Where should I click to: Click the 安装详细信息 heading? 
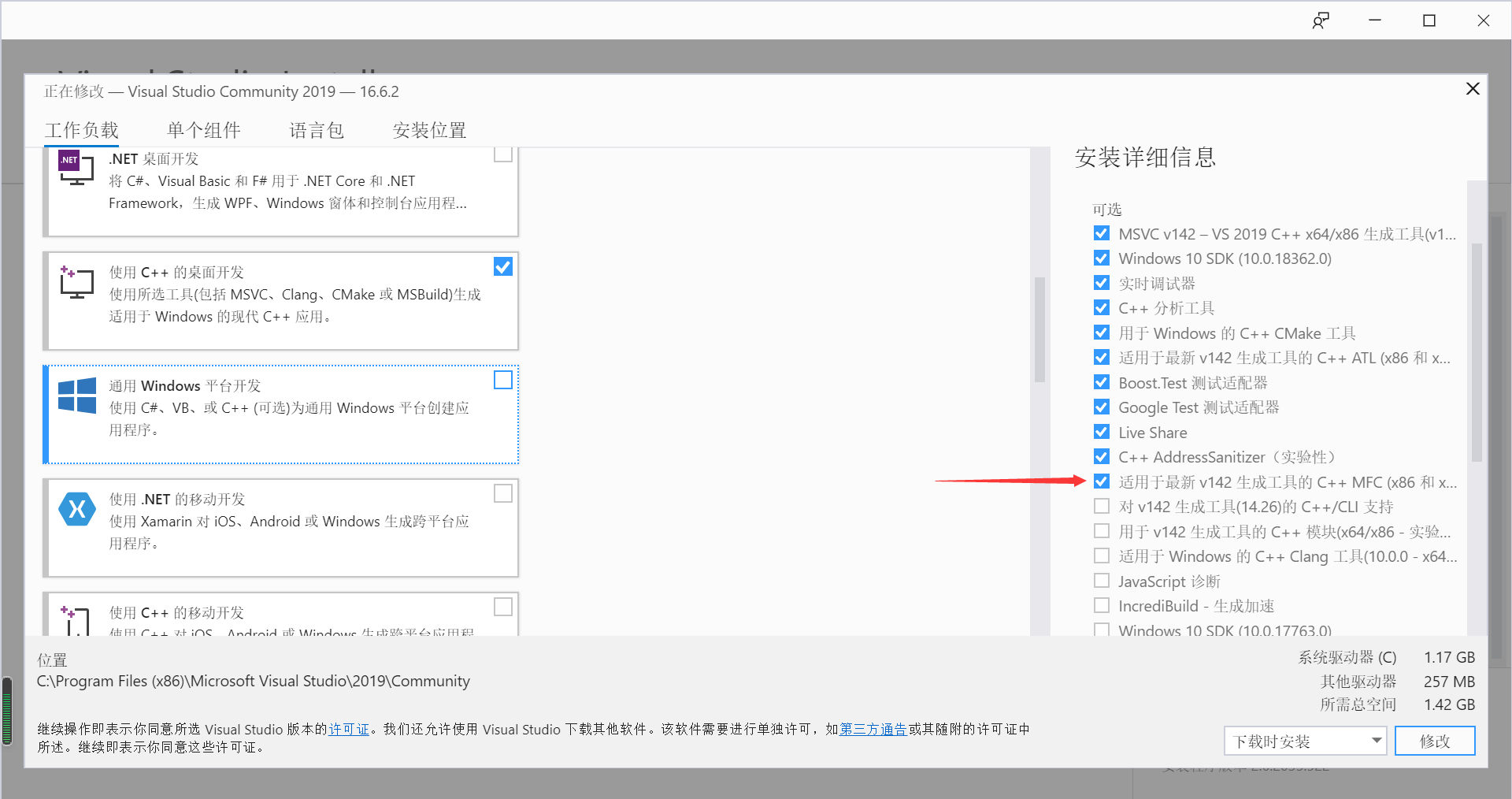point(1145,157)
